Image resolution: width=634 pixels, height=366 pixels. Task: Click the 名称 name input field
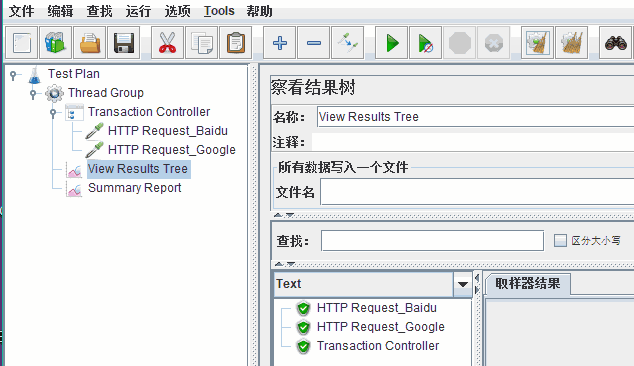coord(476,117)
